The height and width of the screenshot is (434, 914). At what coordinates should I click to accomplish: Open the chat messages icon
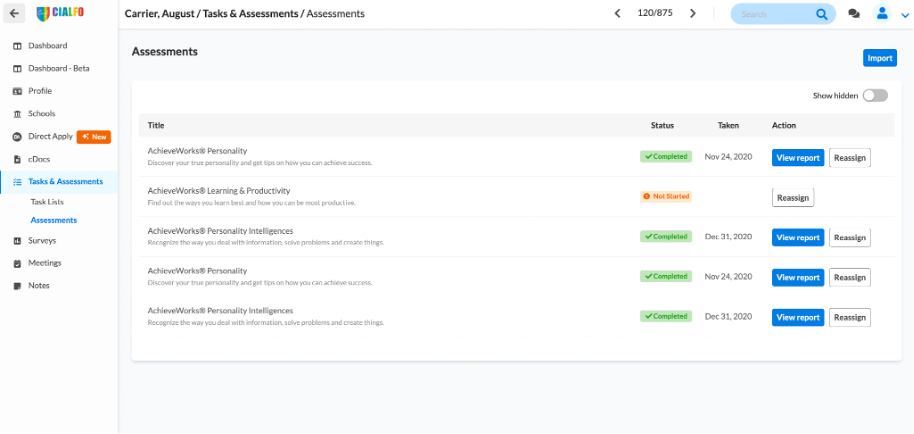tap(854, 14)
